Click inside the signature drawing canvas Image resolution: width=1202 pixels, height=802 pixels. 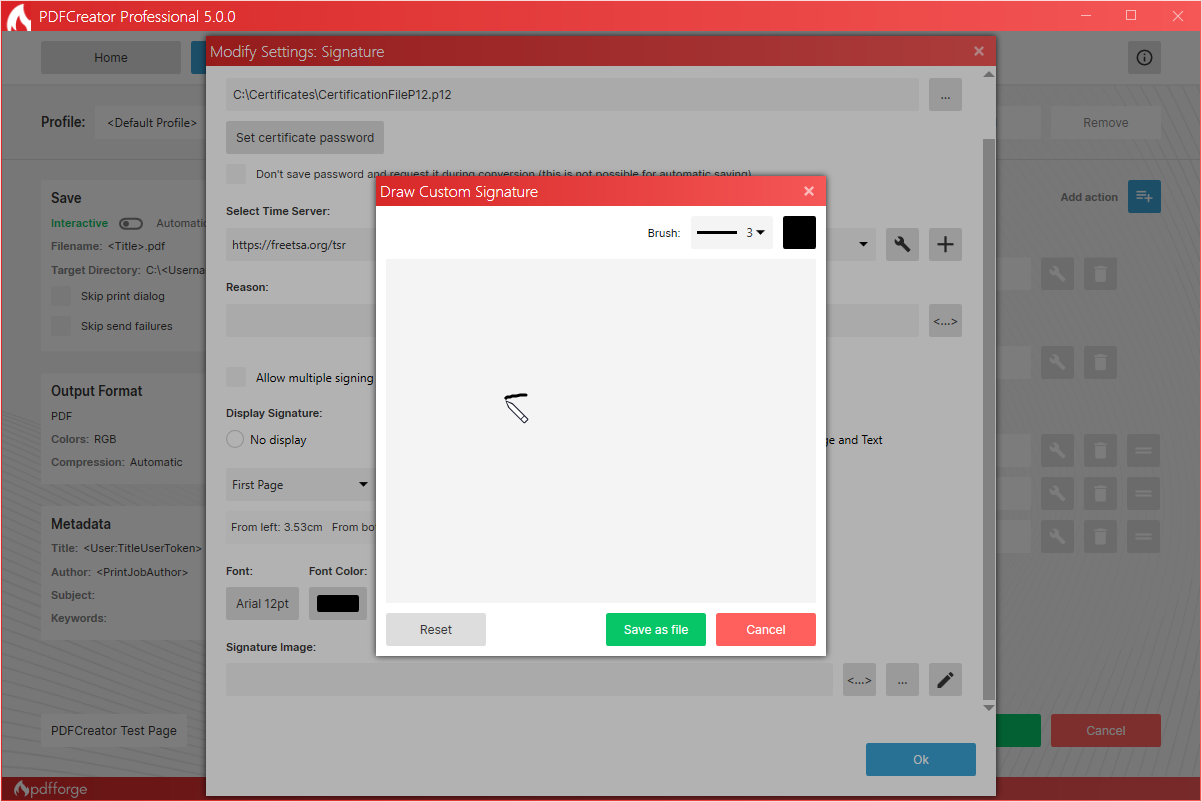click(601, 431)
